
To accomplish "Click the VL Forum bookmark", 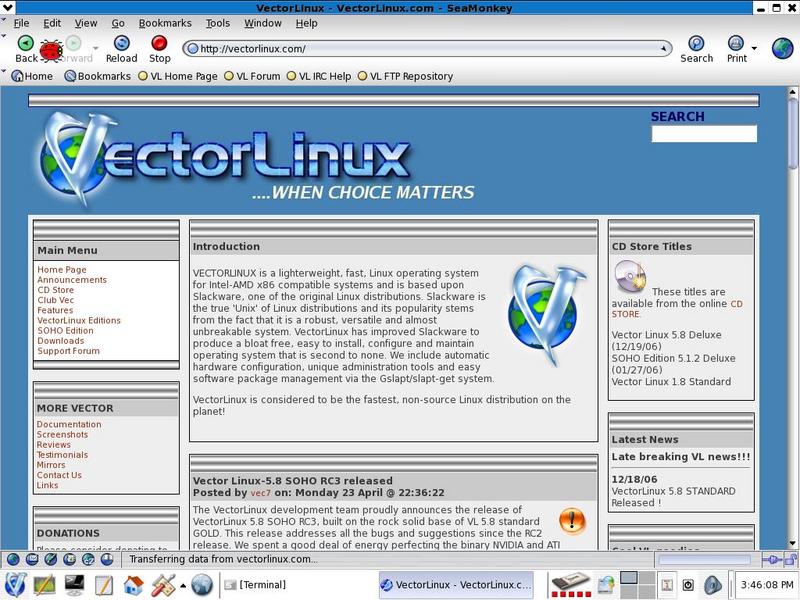I will 257,76.
